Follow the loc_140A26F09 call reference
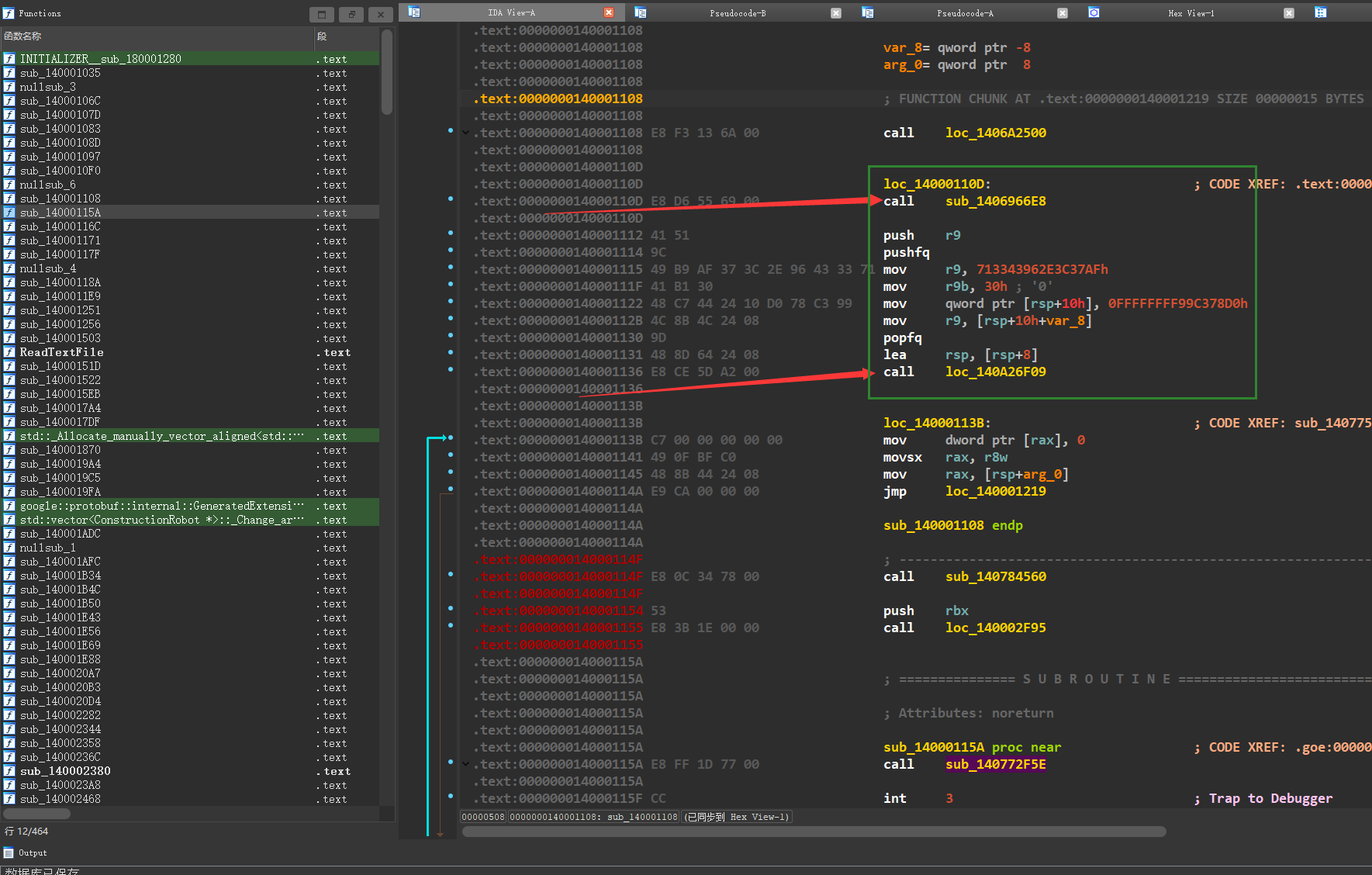This screenshot has height=875, width=1372. coord(995,372)
